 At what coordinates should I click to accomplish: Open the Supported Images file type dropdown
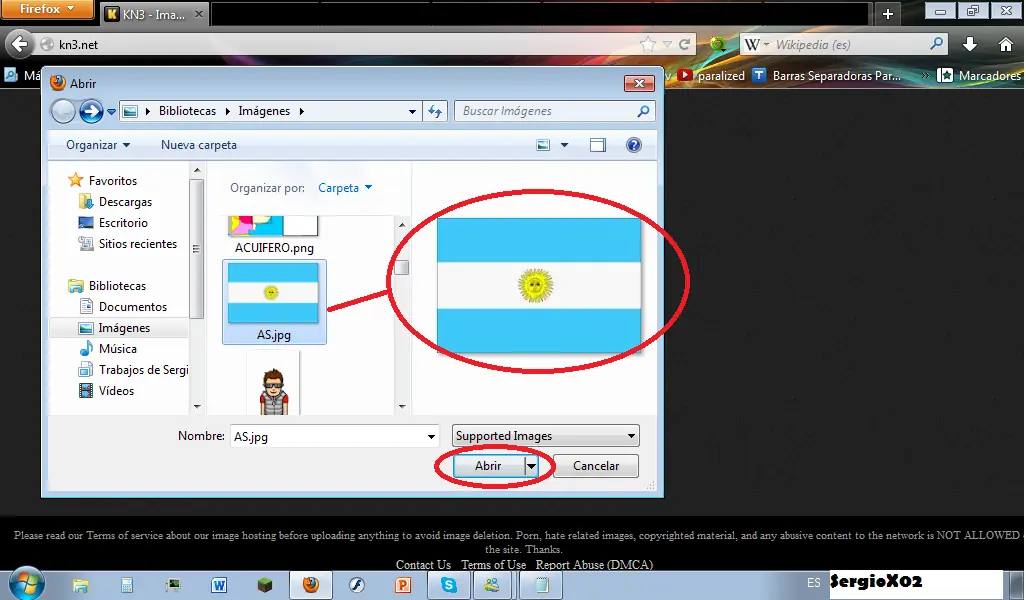(546, 436)
